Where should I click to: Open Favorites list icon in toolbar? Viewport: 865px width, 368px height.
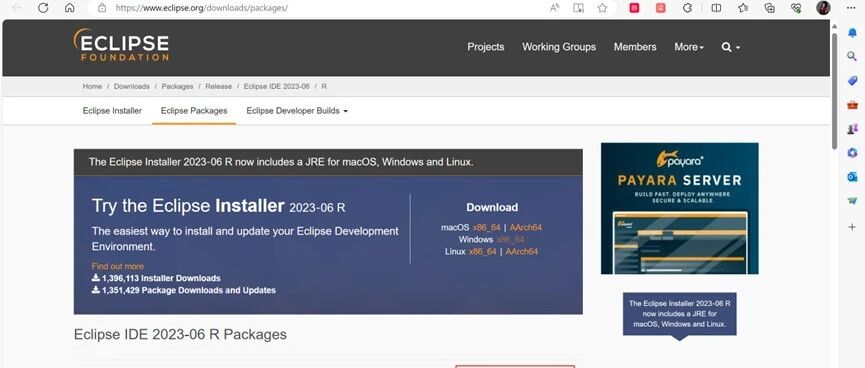743,8
